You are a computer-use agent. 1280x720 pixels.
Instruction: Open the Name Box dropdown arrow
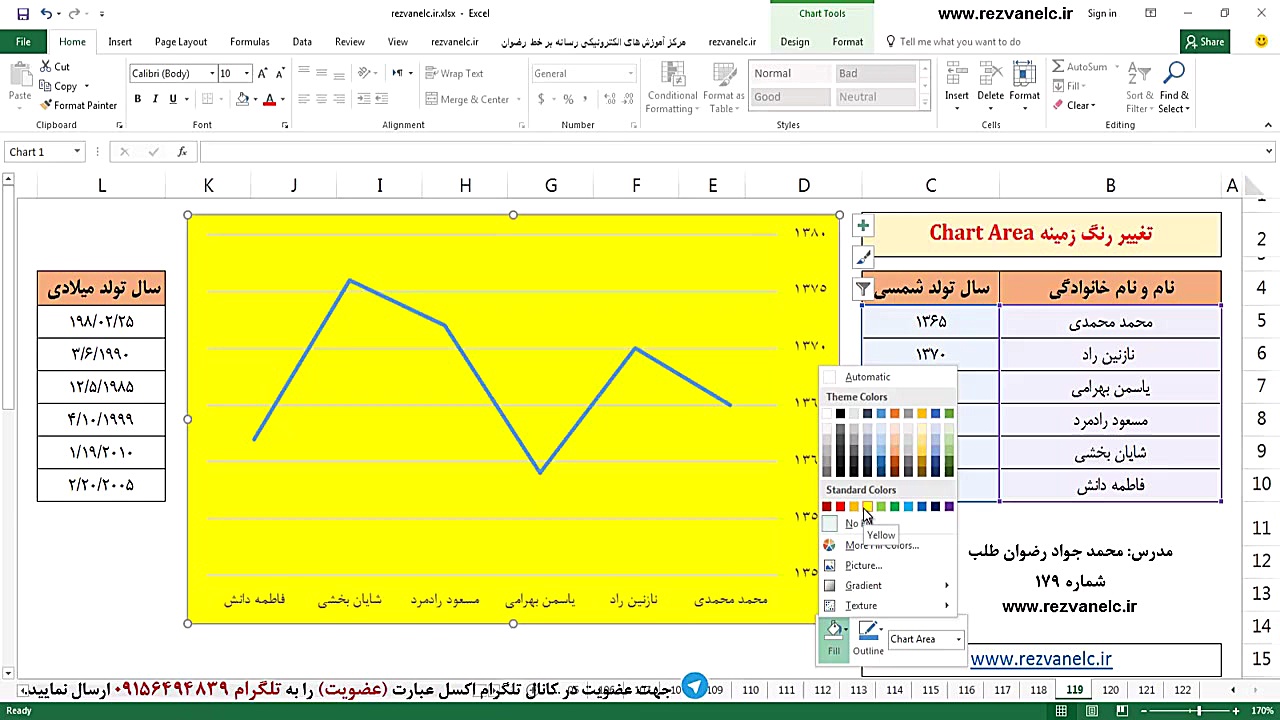click(76, 152)
